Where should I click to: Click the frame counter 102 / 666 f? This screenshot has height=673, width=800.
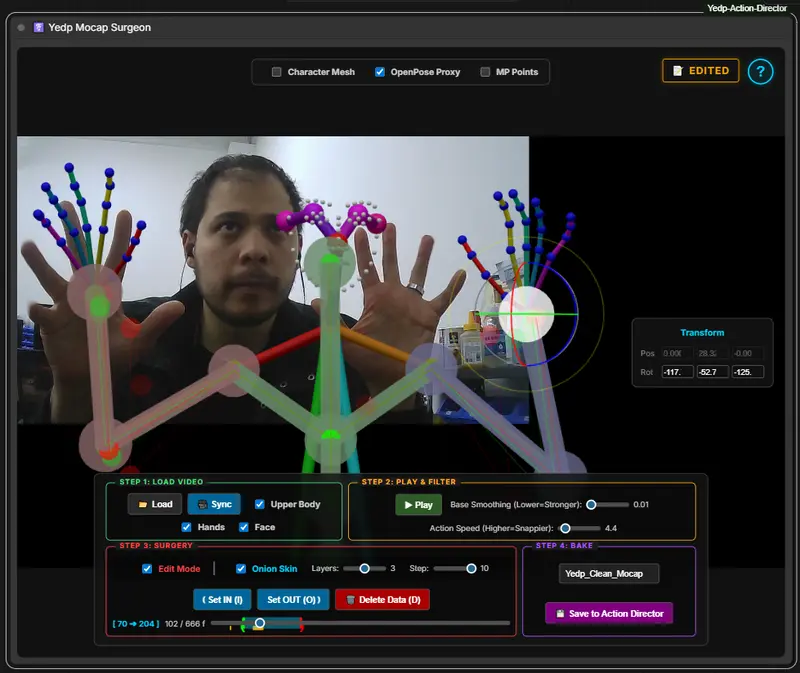click(185, 624)
